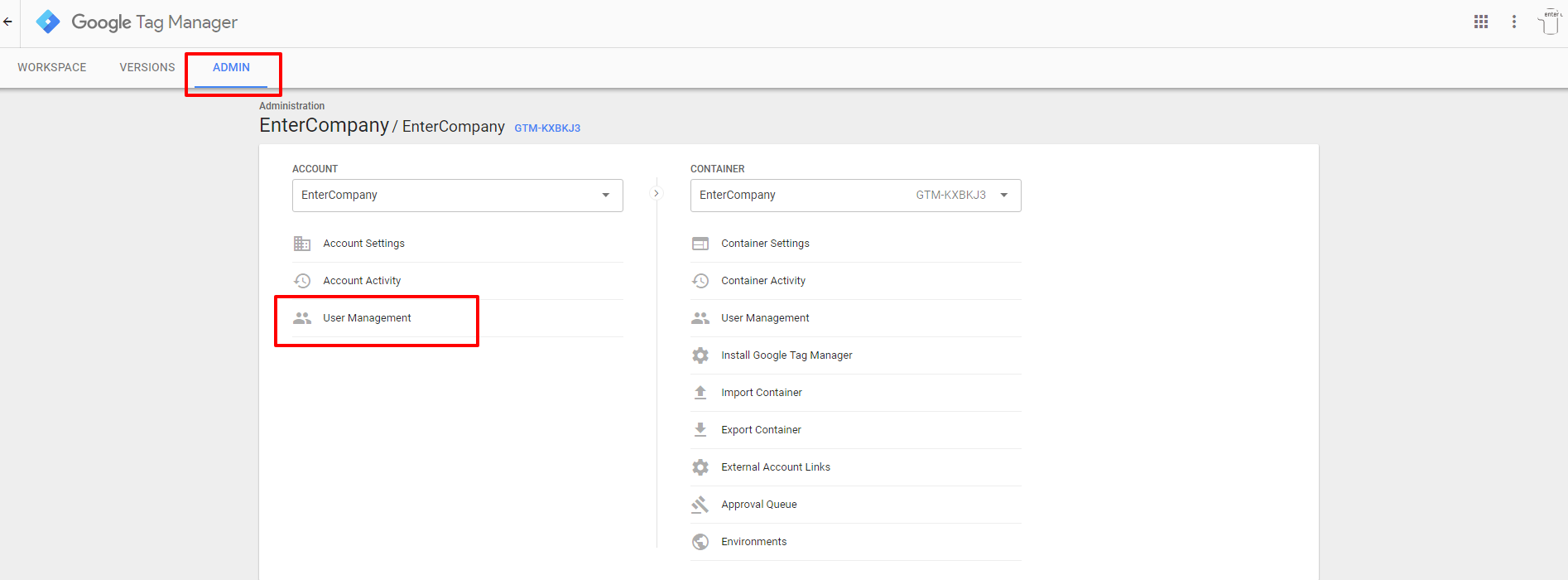Click the CONTAINER section label
Screen dimensions: 1568x580
click(x=718, y=169)
